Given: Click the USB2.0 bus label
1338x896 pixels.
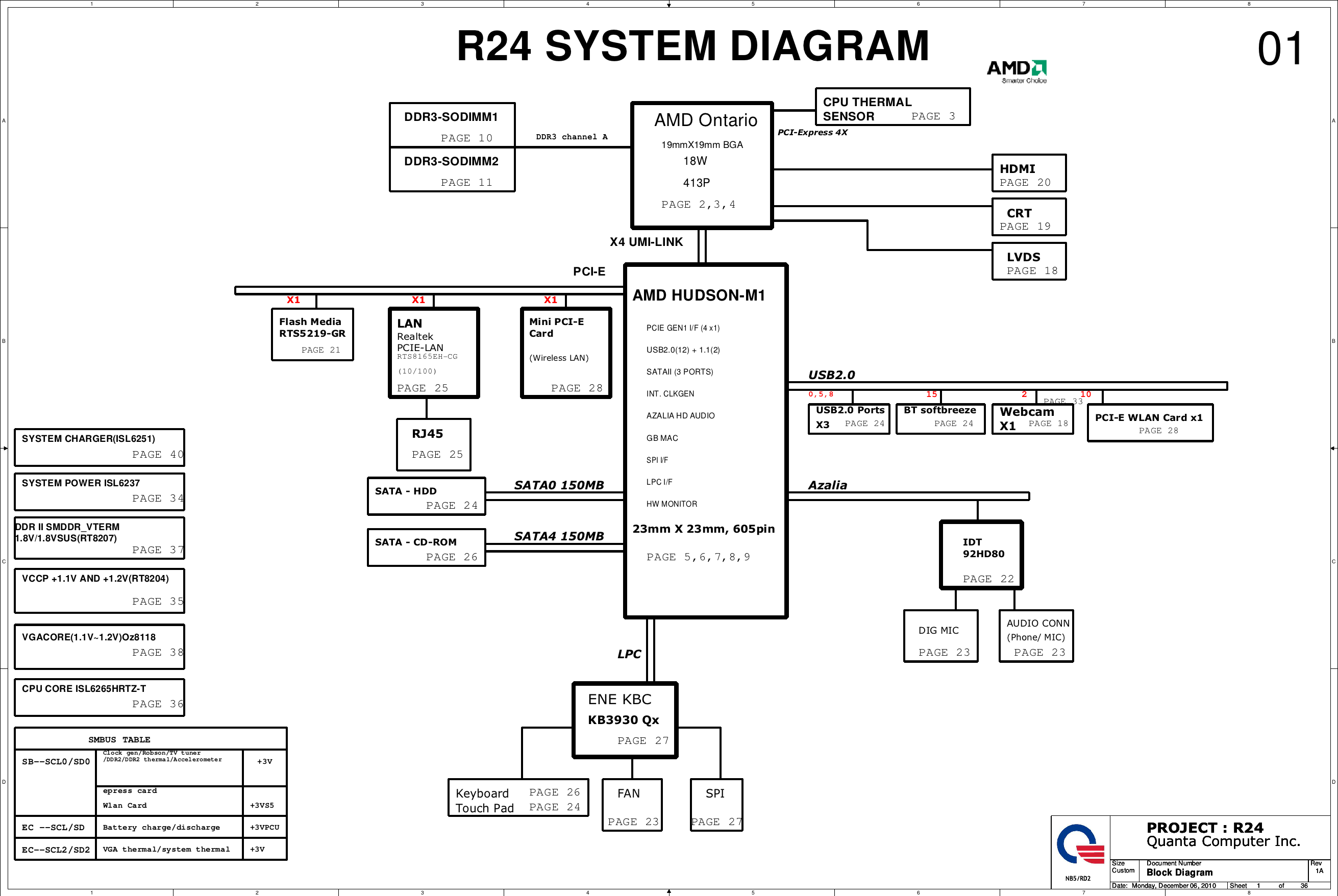Looking at the screenshot, I should click(x=831, y=375).
